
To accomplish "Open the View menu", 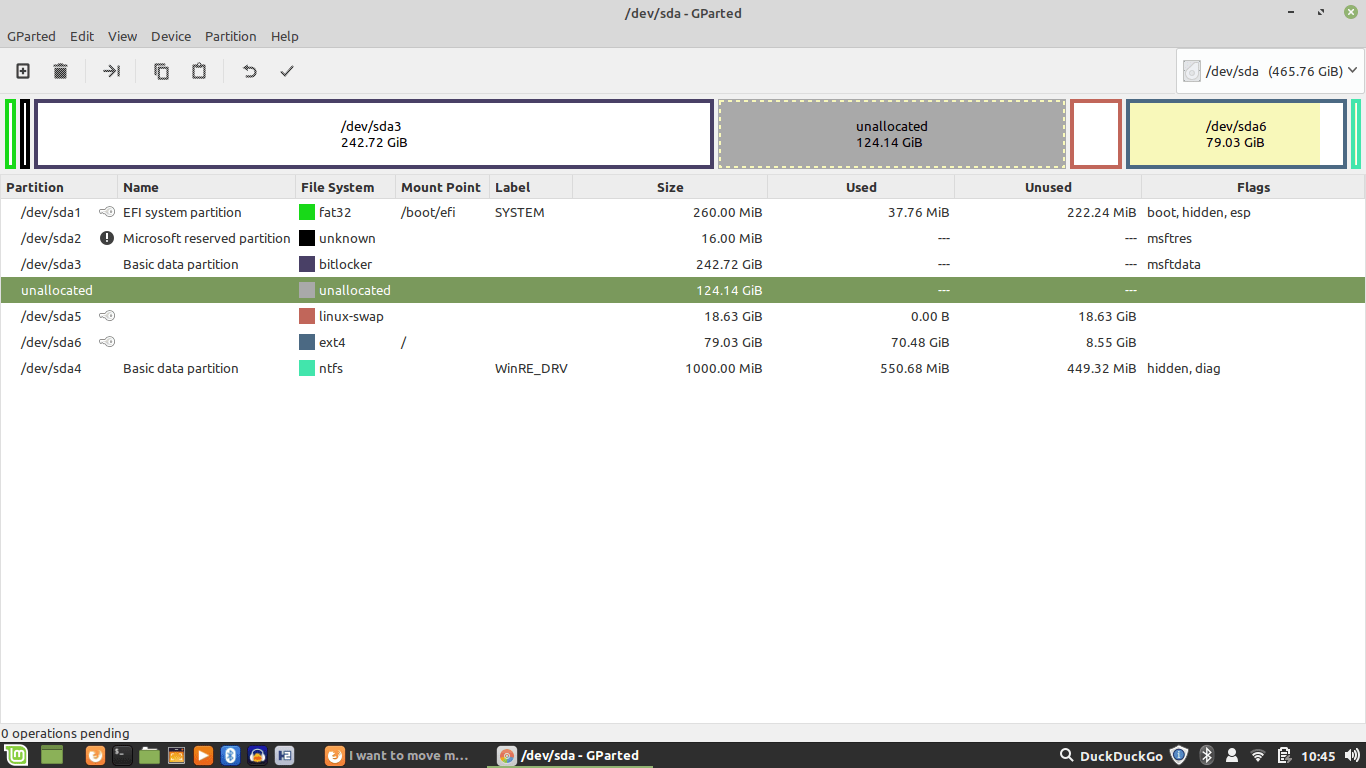I will click(x=122, y=36).
